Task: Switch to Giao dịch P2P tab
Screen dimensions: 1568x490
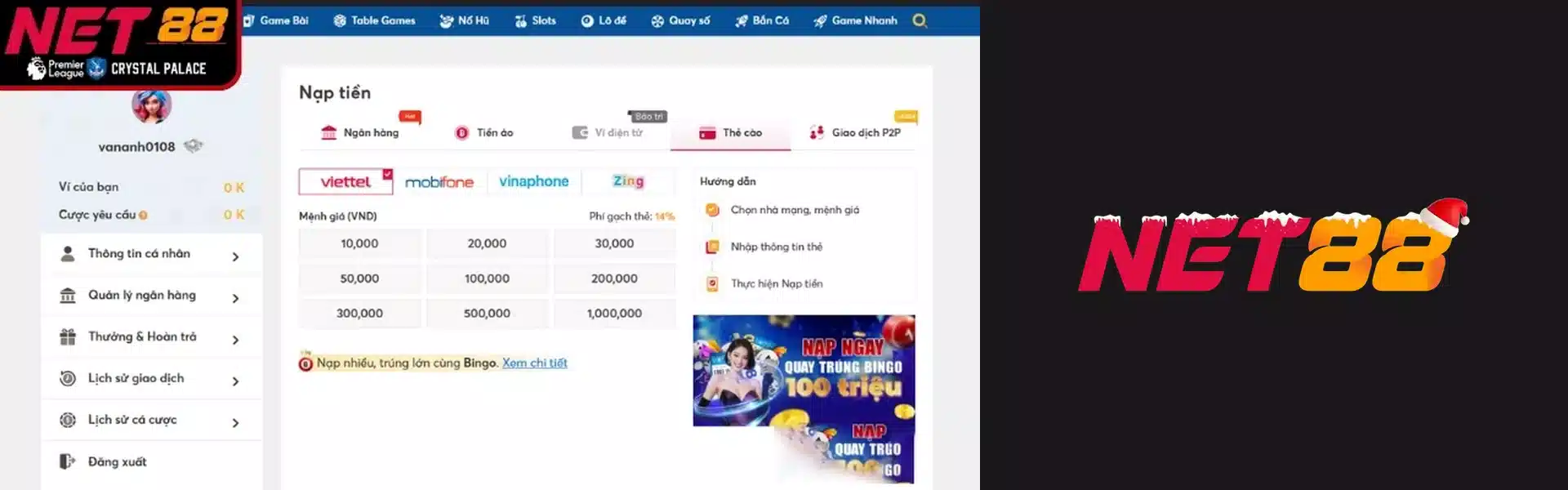Action: (x=855, y=132)
